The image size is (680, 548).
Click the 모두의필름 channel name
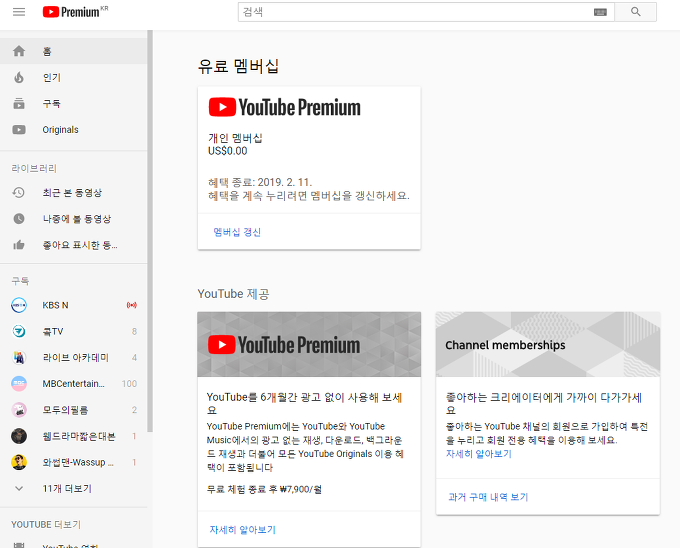click(x=65, y=410)
